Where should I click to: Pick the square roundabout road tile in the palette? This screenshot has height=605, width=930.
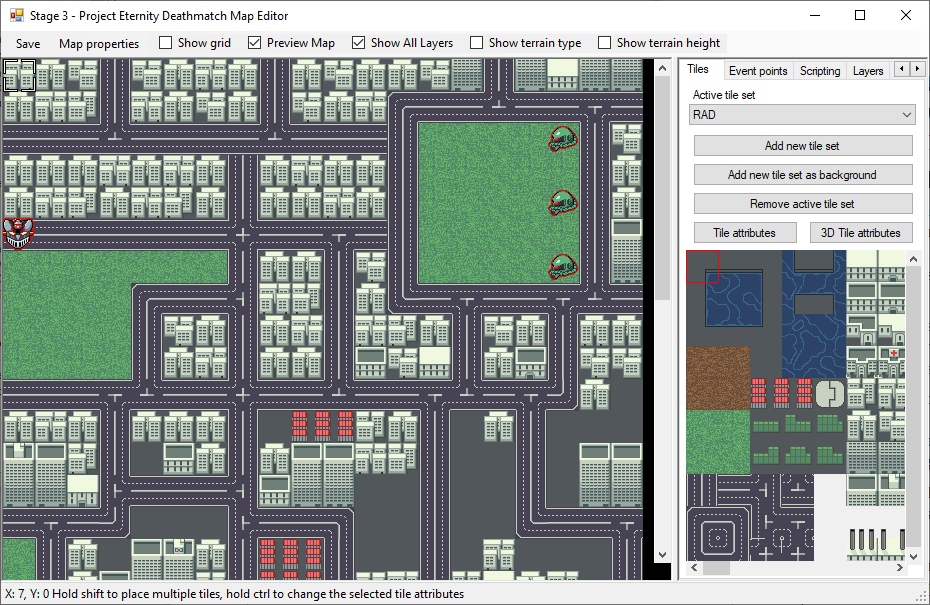(718, 538)
